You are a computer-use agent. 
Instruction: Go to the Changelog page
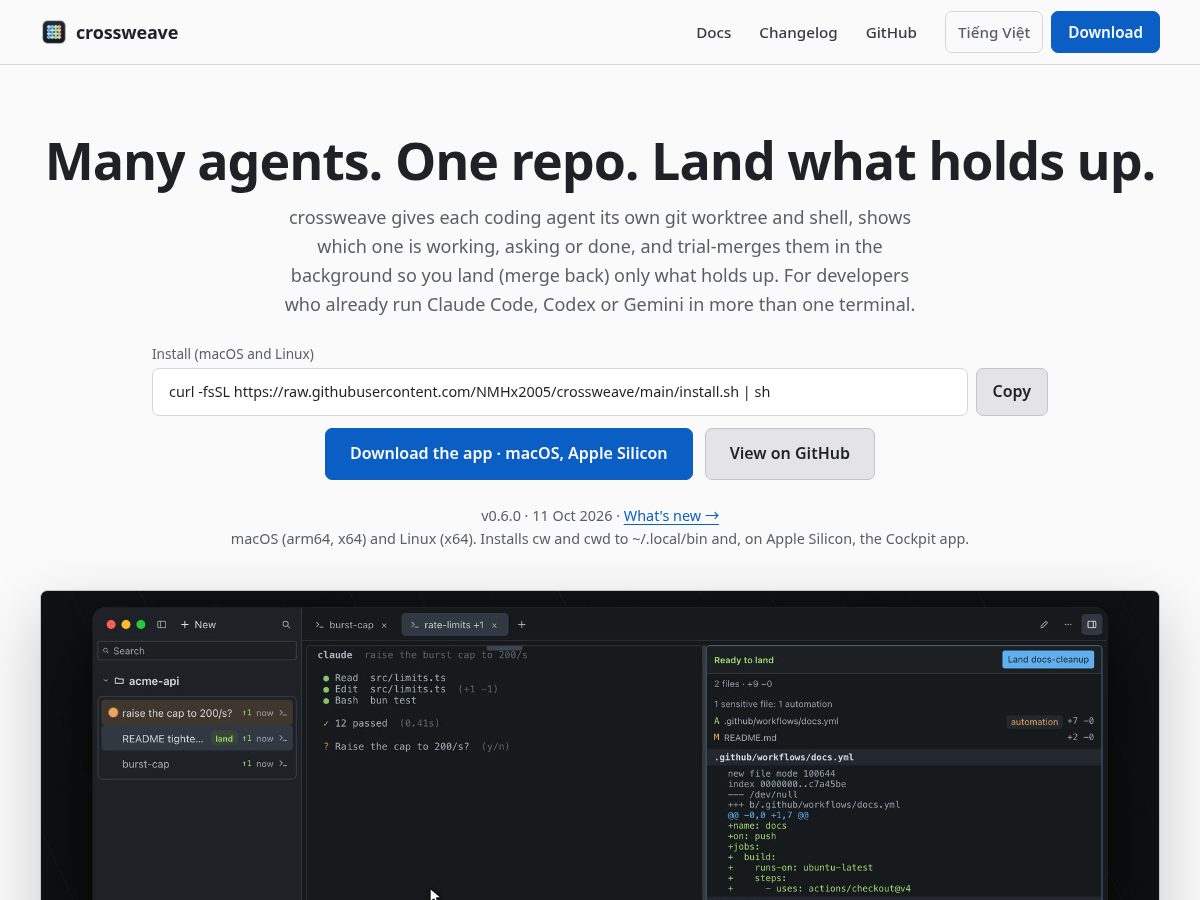[798, 32]
